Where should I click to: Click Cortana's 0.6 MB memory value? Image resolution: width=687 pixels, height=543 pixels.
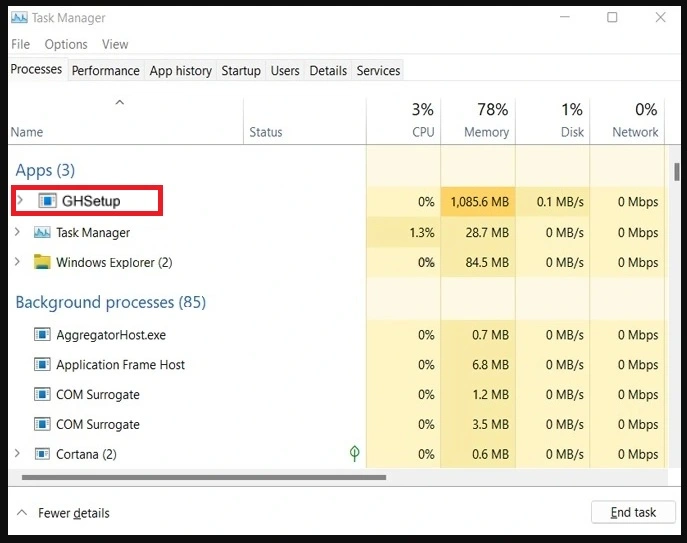click(x=490, y=454)
